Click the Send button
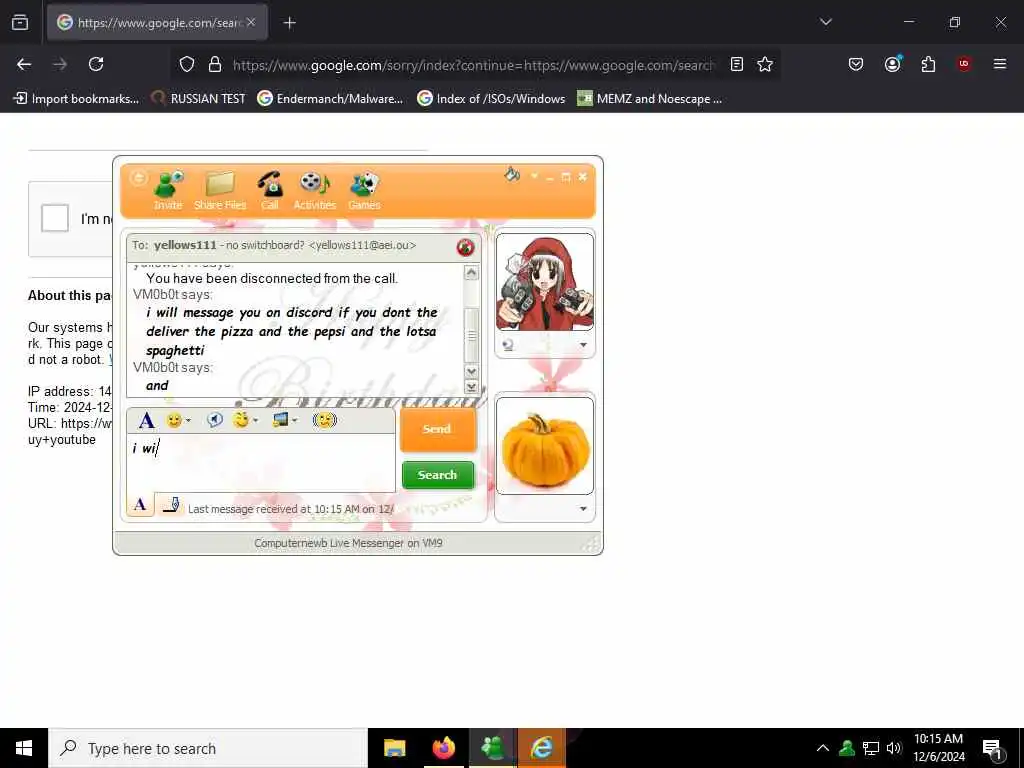Screen dimensions: 1024x768 437,429
